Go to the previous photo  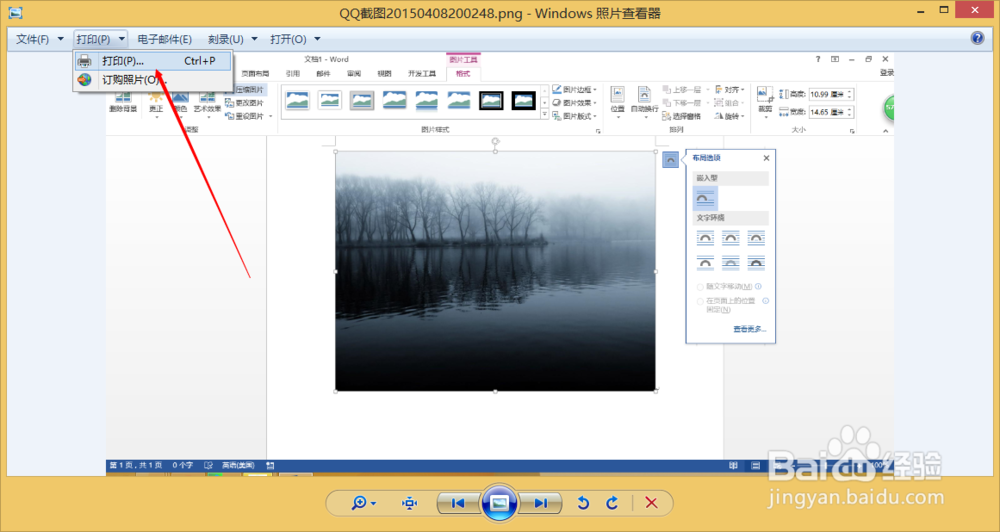458,503
